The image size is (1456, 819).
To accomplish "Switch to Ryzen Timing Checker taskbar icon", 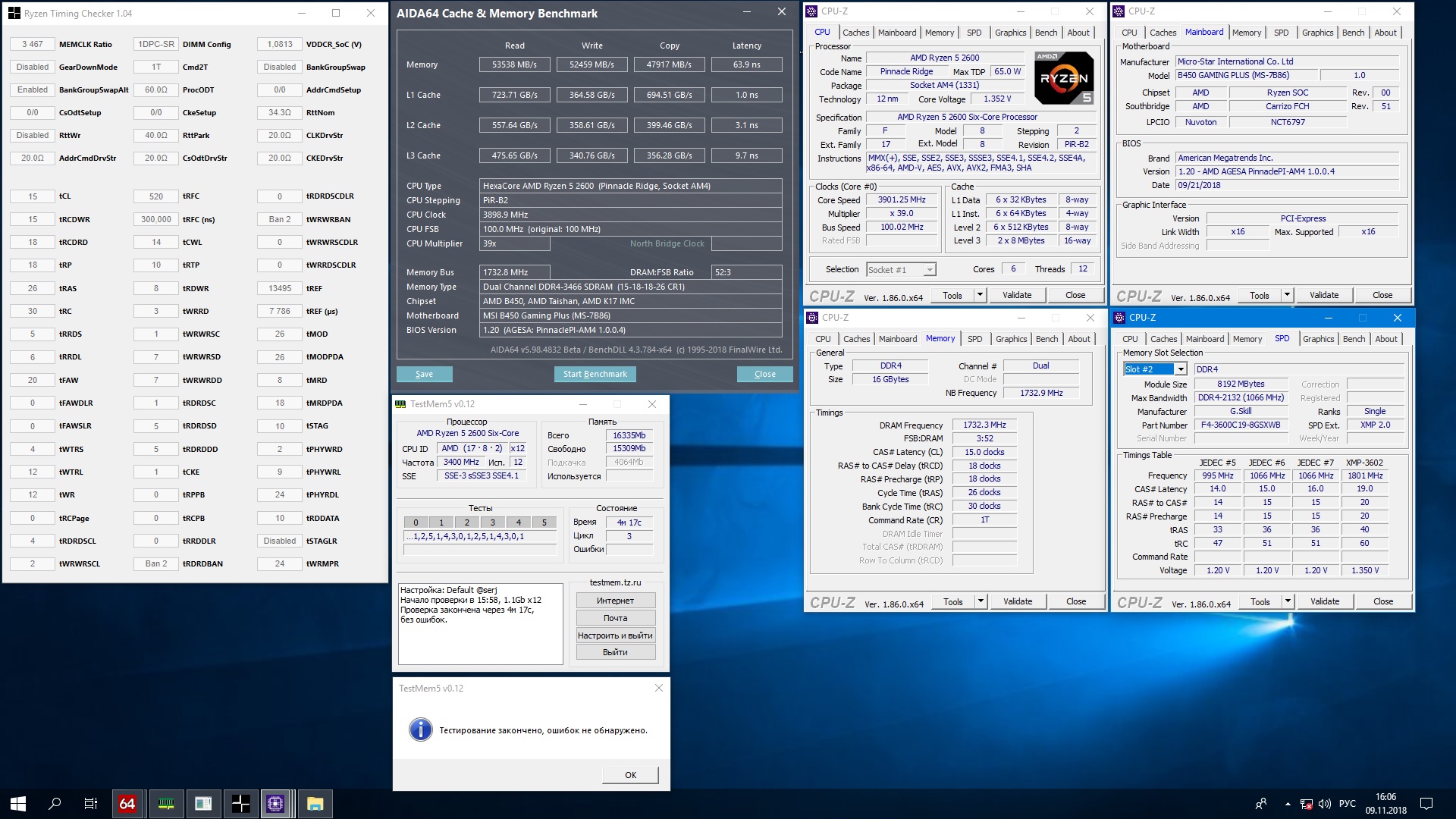I will [x=240, y=804].
